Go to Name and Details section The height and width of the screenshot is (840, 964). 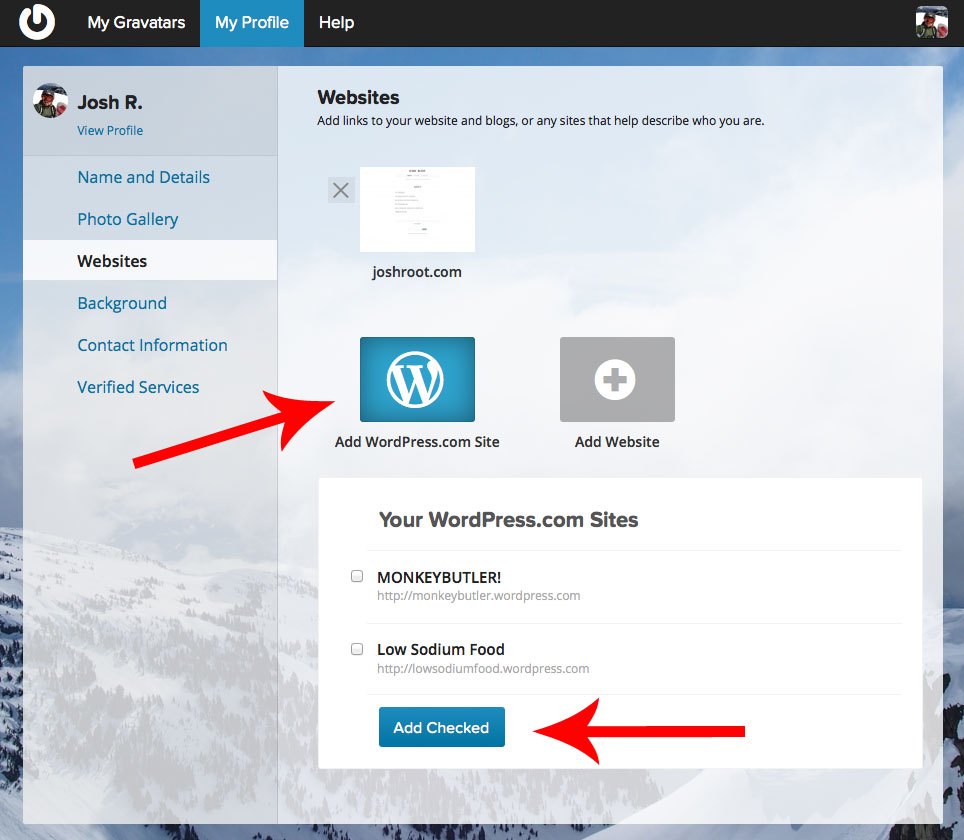144,177
